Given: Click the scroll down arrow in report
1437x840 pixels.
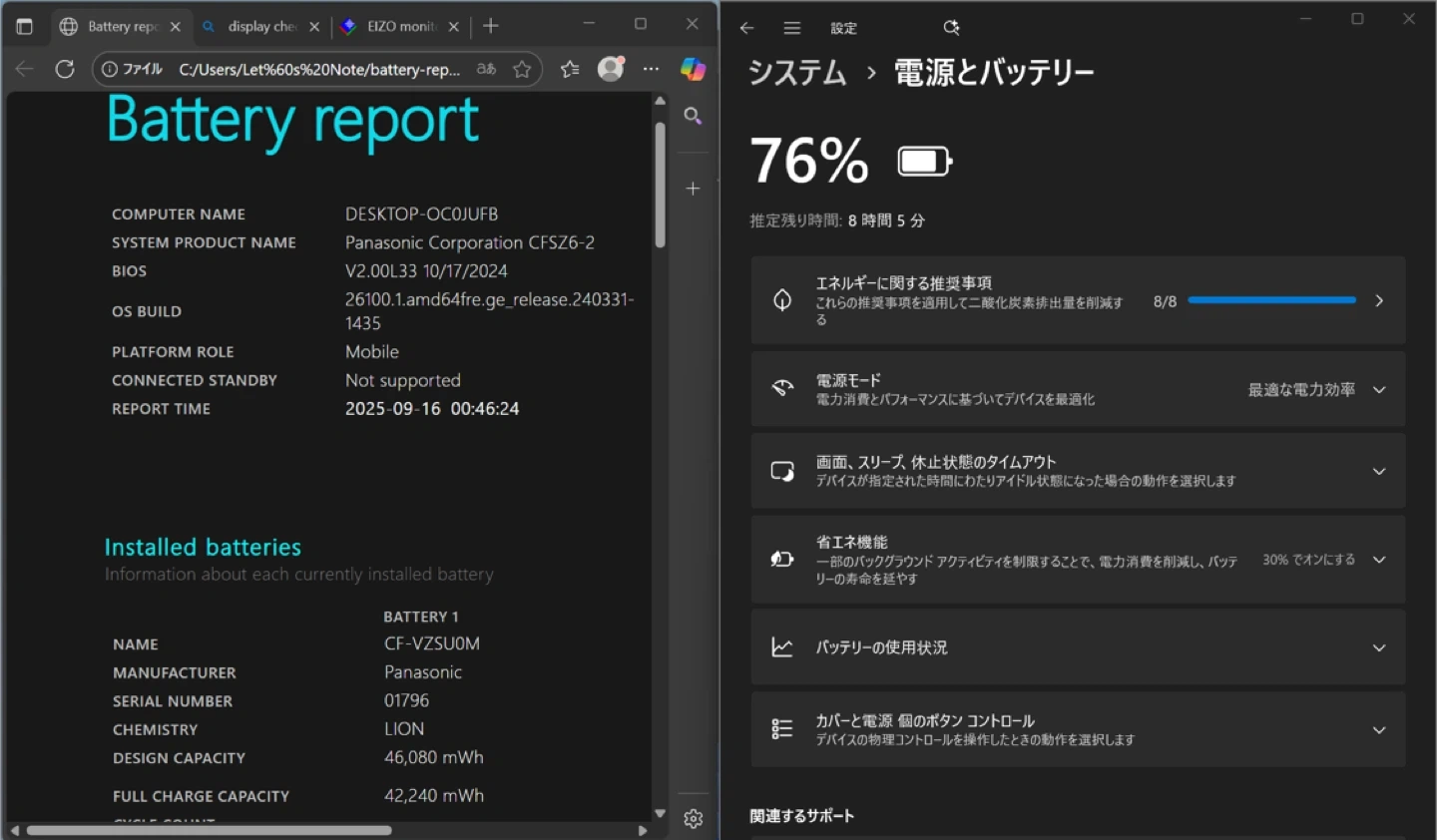Looking at the screenshot, I should coord(660,814).
